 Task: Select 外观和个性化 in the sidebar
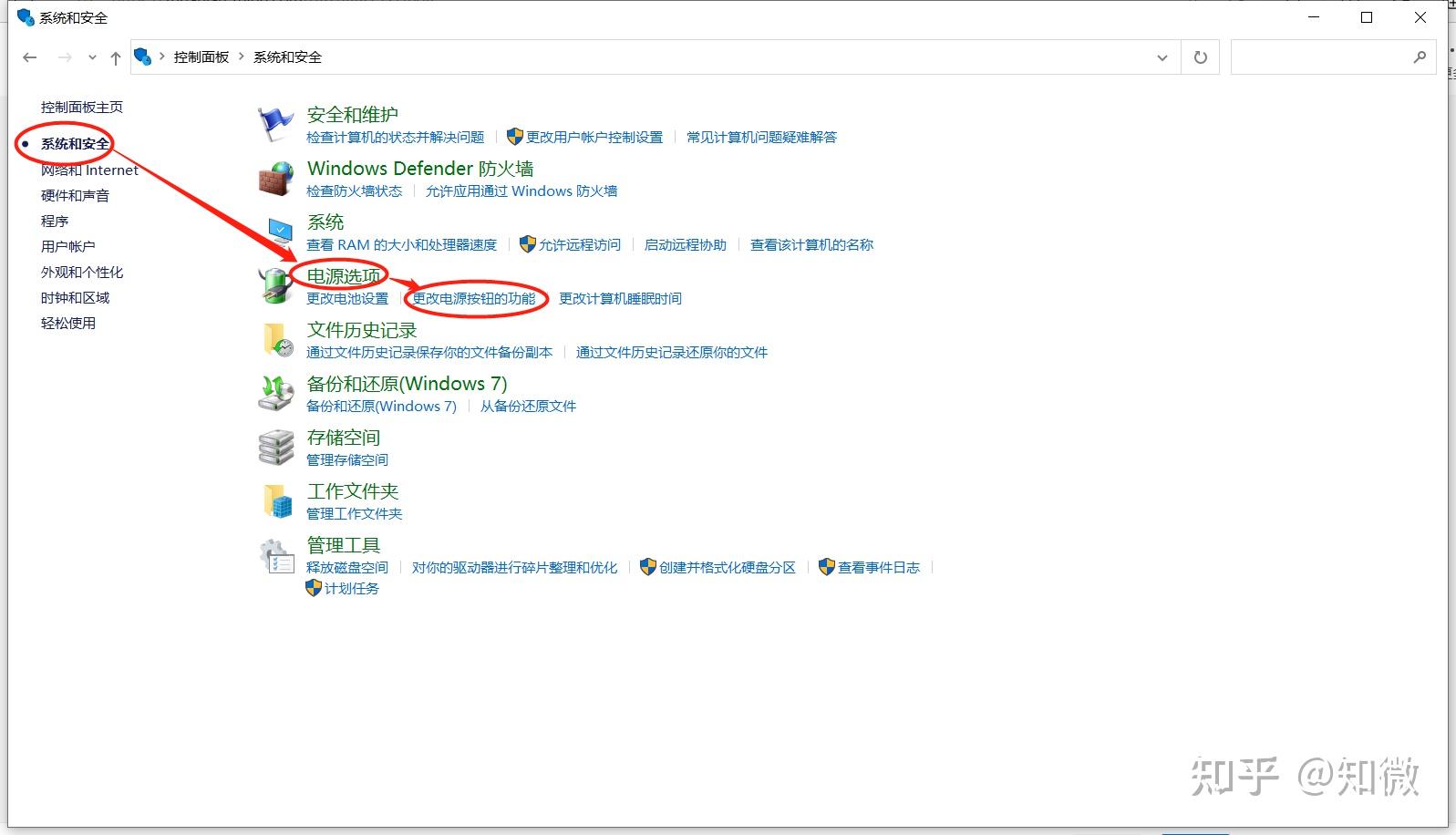pos(82,272)
